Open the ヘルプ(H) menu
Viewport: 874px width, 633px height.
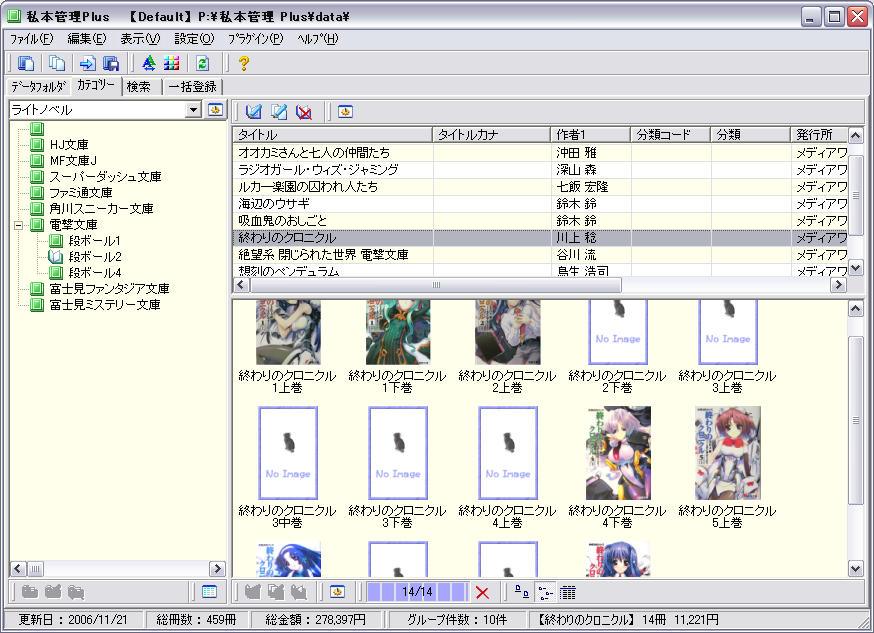pos(318,38)
